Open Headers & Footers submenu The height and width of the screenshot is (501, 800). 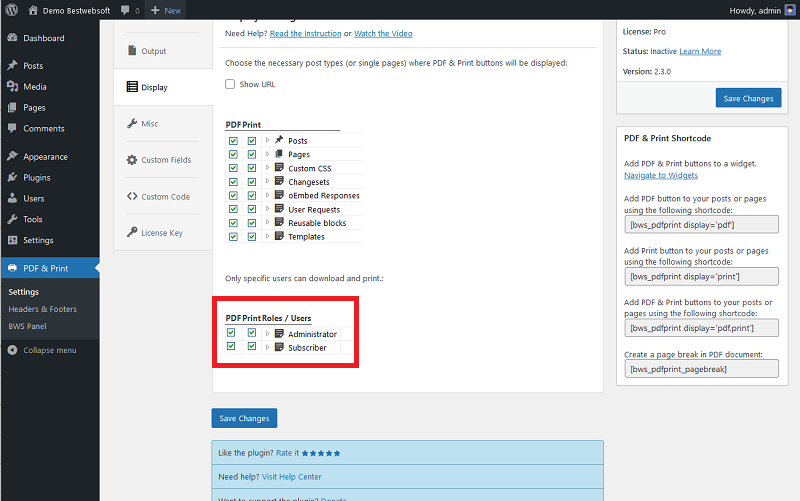click(42, 309)
